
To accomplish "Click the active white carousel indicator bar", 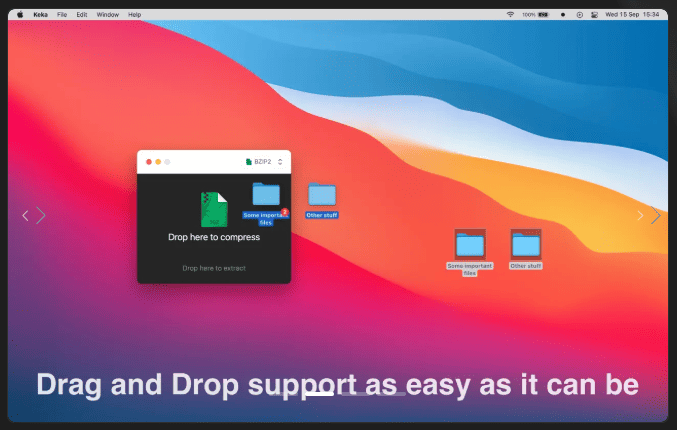I will click(320, 394).
